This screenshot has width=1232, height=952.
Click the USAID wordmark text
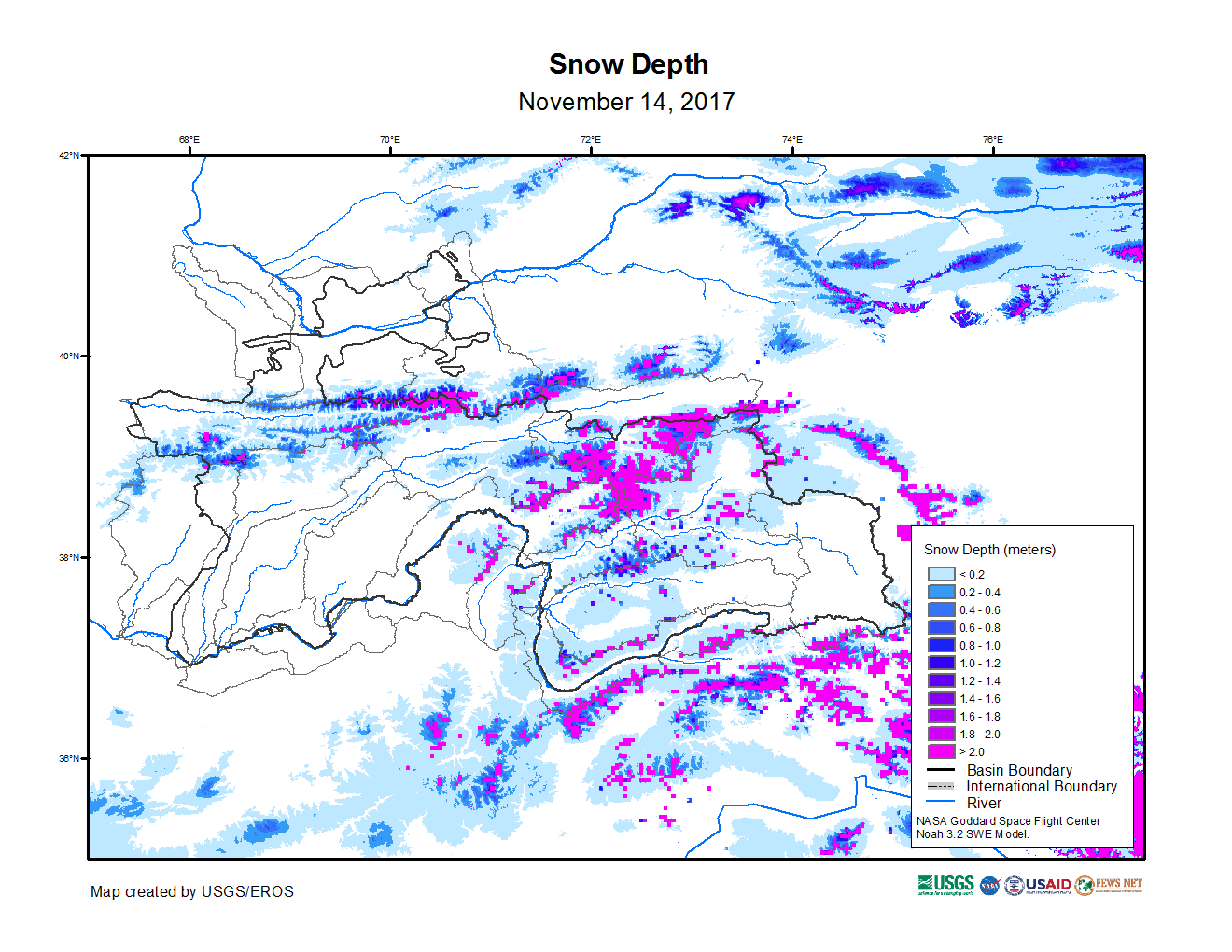click(1048, 885)
